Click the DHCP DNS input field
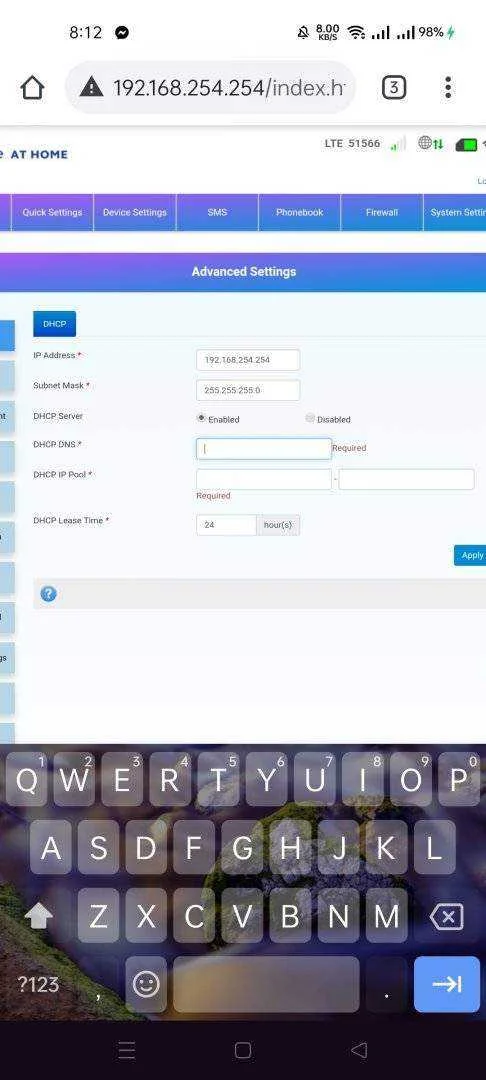Image resolution: width=486 pixels, height=1080 pixels. (x=264, y=449)
